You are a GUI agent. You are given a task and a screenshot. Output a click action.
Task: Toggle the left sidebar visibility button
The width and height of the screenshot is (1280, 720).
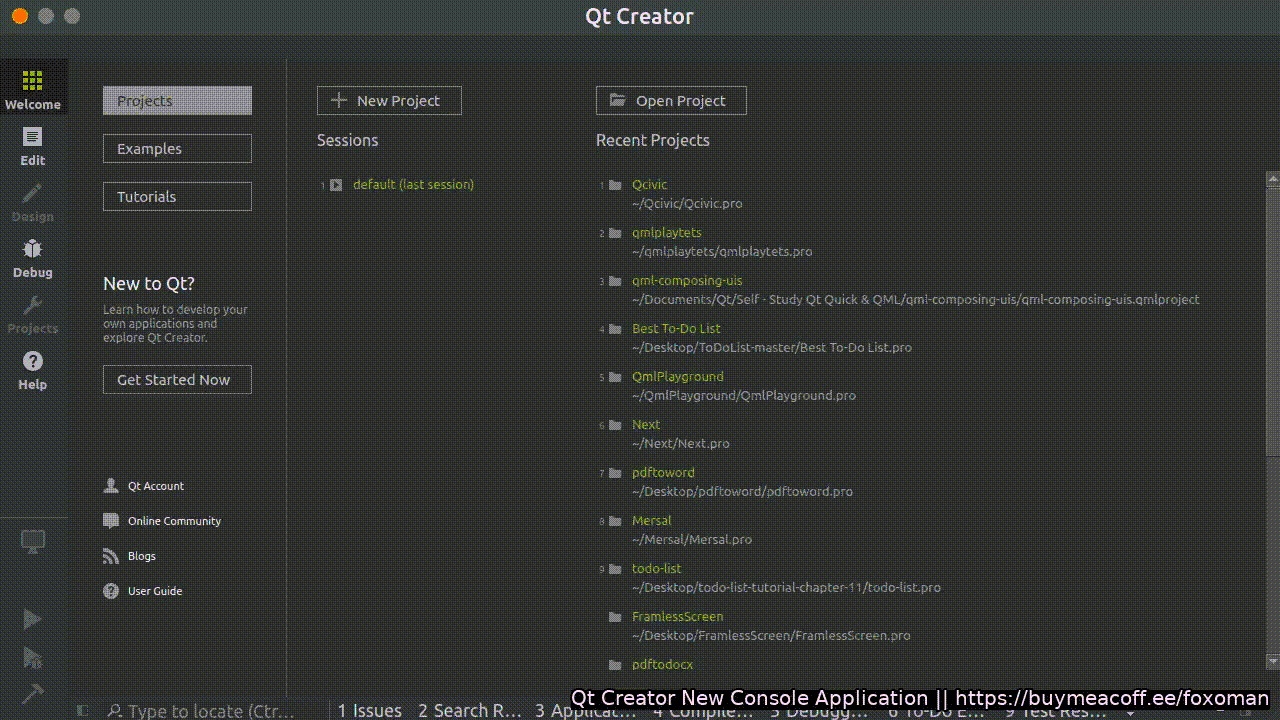[x=83, y=710]
